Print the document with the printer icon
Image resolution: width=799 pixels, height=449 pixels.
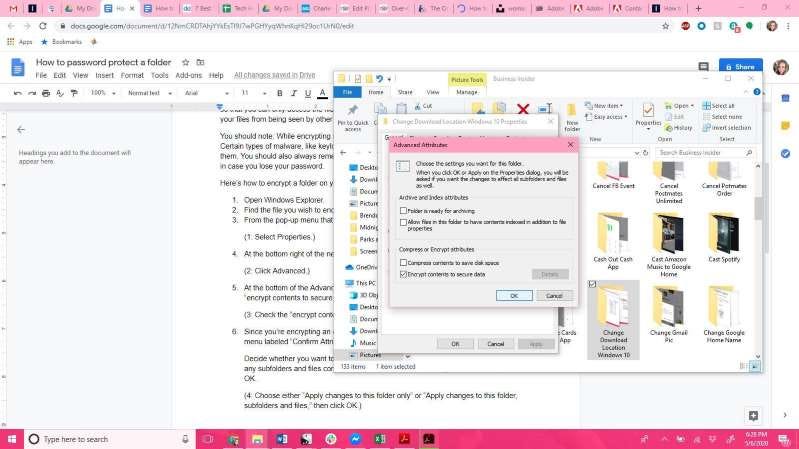coord(46,93)
